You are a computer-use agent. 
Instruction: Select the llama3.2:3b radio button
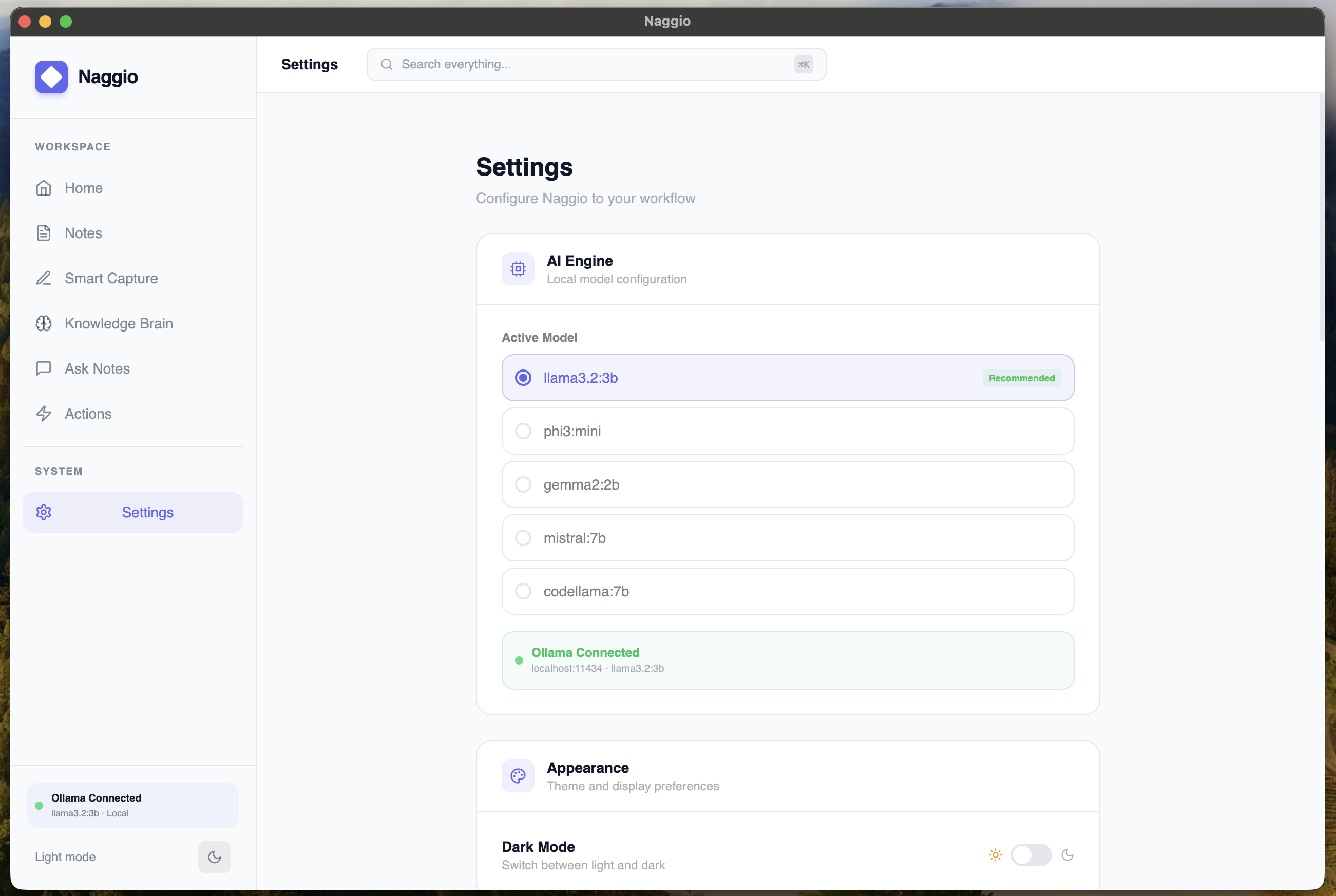click(x=523, y=378)
